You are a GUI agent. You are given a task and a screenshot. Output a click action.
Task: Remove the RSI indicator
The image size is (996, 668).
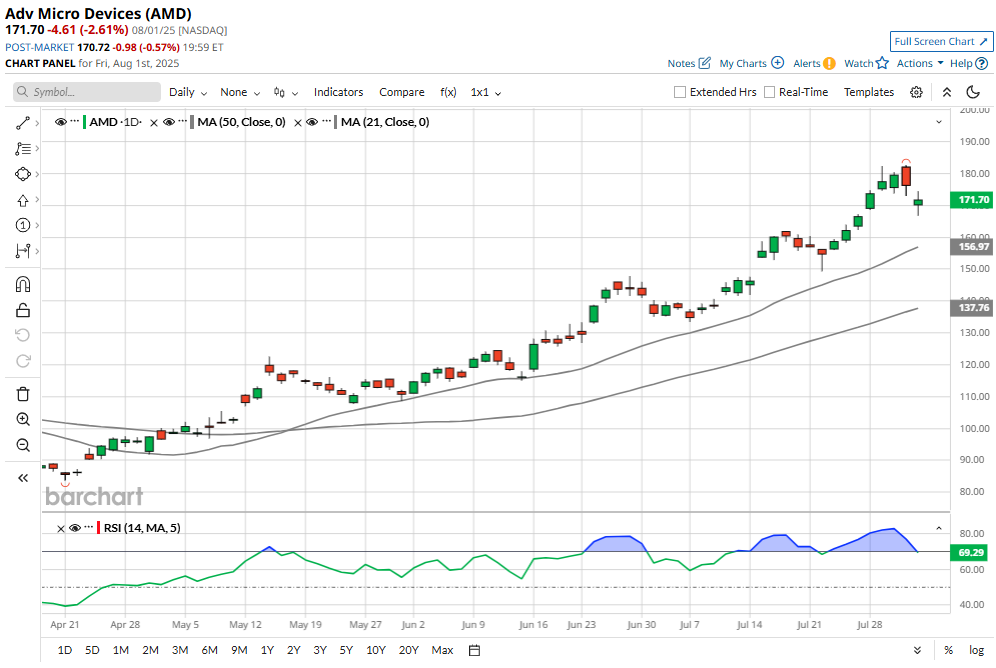point(61,528)
